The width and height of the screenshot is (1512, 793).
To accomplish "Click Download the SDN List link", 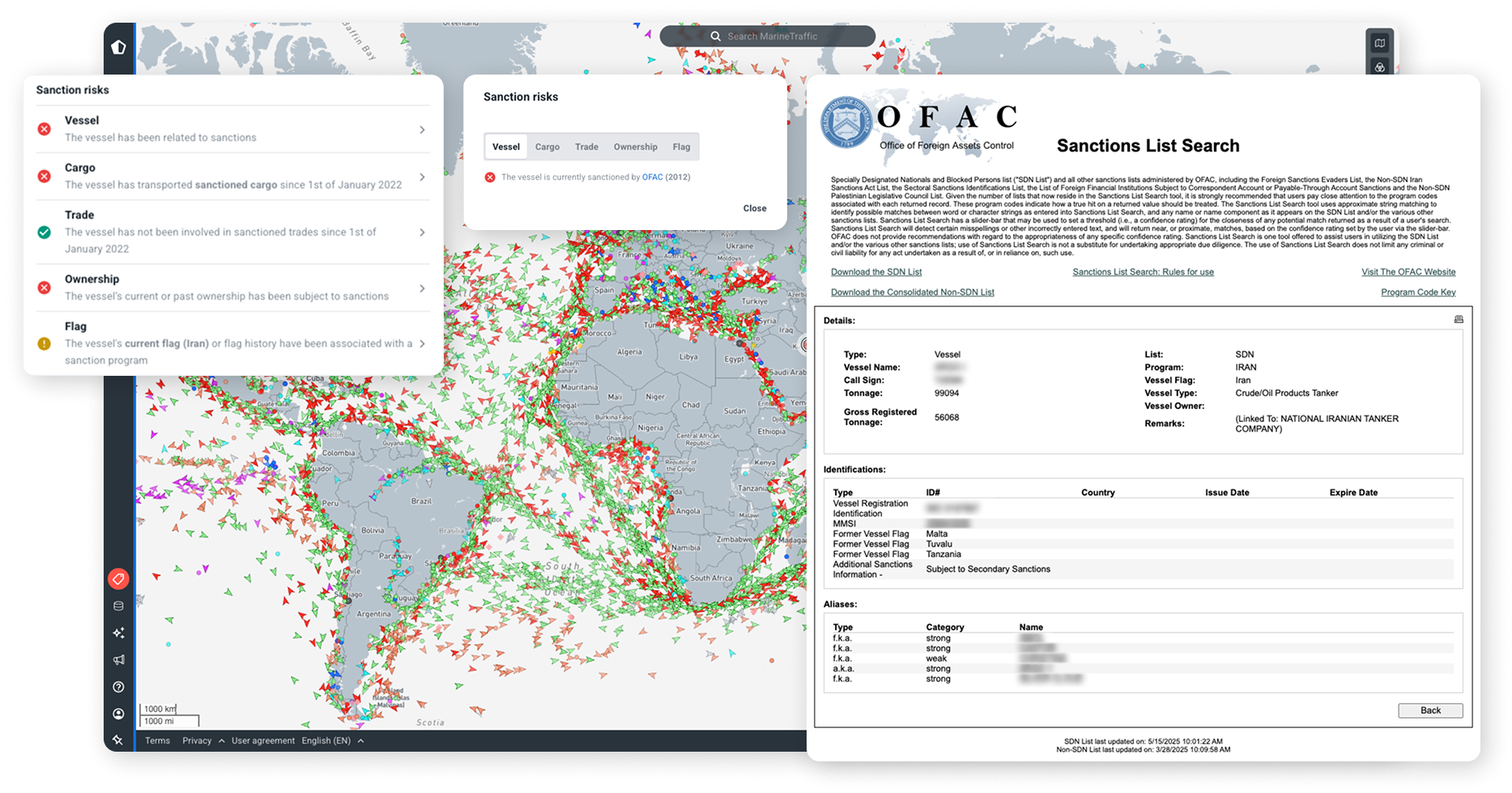I will [x=876, y=272].
